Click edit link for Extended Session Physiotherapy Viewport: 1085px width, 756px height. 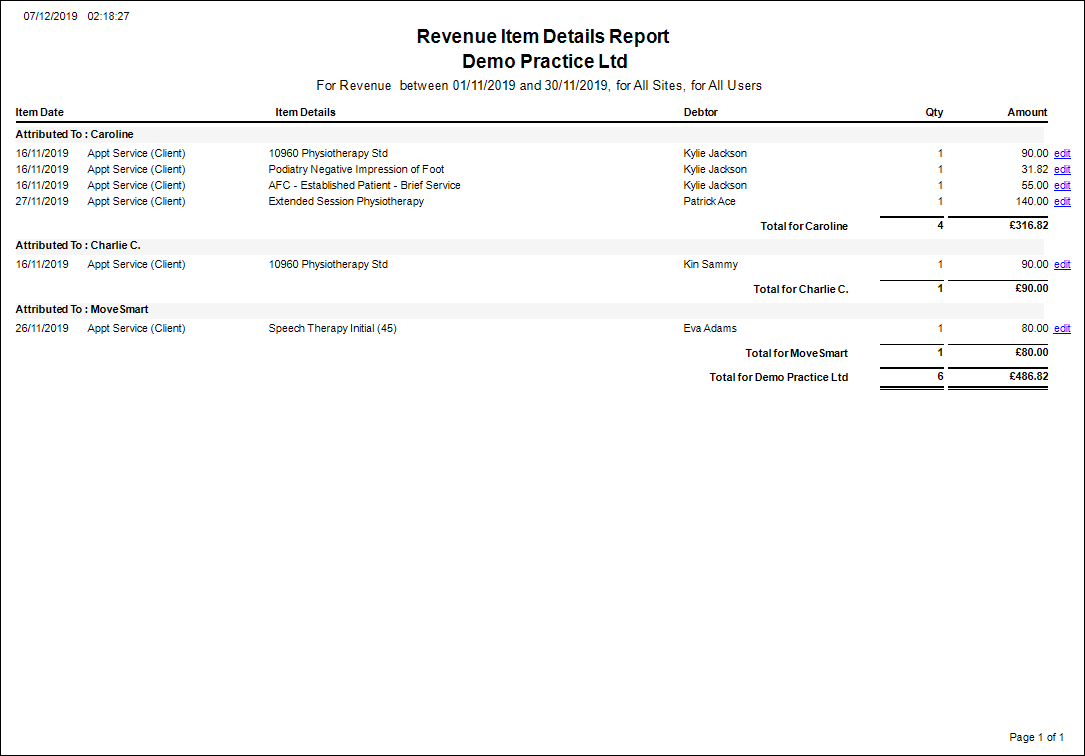[x=1062, y=201]
